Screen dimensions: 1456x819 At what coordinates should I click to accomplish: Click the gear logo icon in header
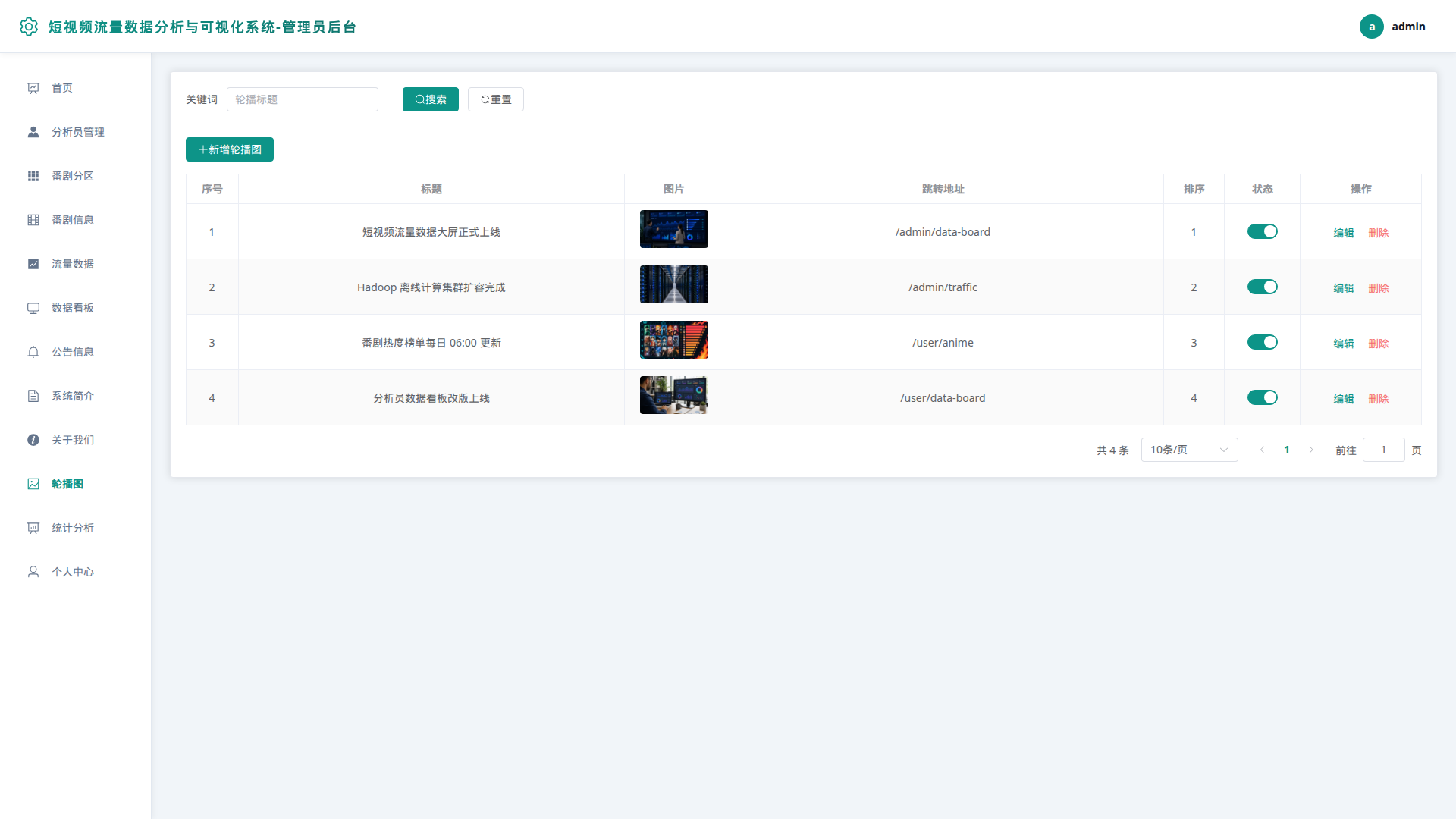point(29,27)
